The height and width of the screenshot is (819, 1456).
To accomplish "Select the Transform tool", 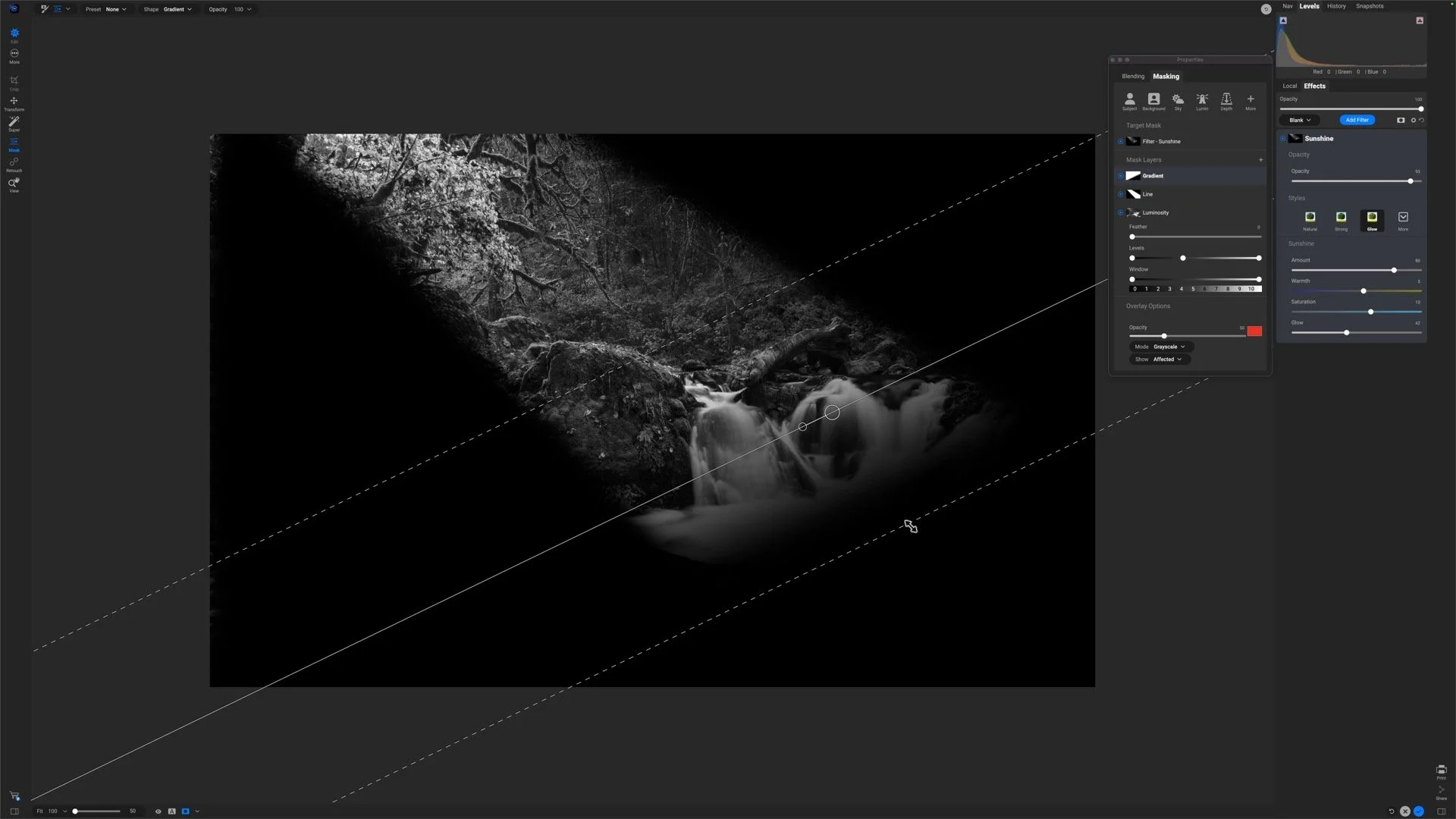I will [x=14, y=103].
